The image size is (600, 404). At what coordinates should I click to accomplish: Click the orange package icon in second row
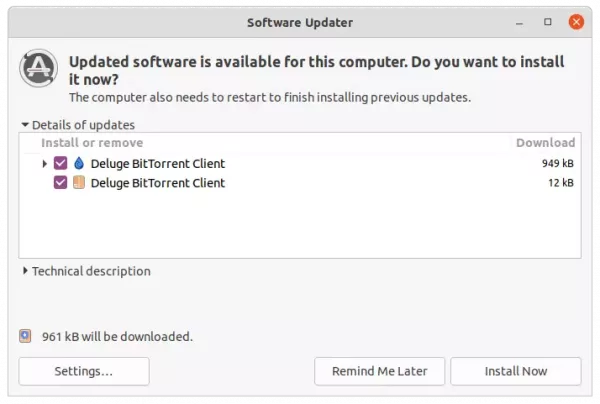coord(79,182)
